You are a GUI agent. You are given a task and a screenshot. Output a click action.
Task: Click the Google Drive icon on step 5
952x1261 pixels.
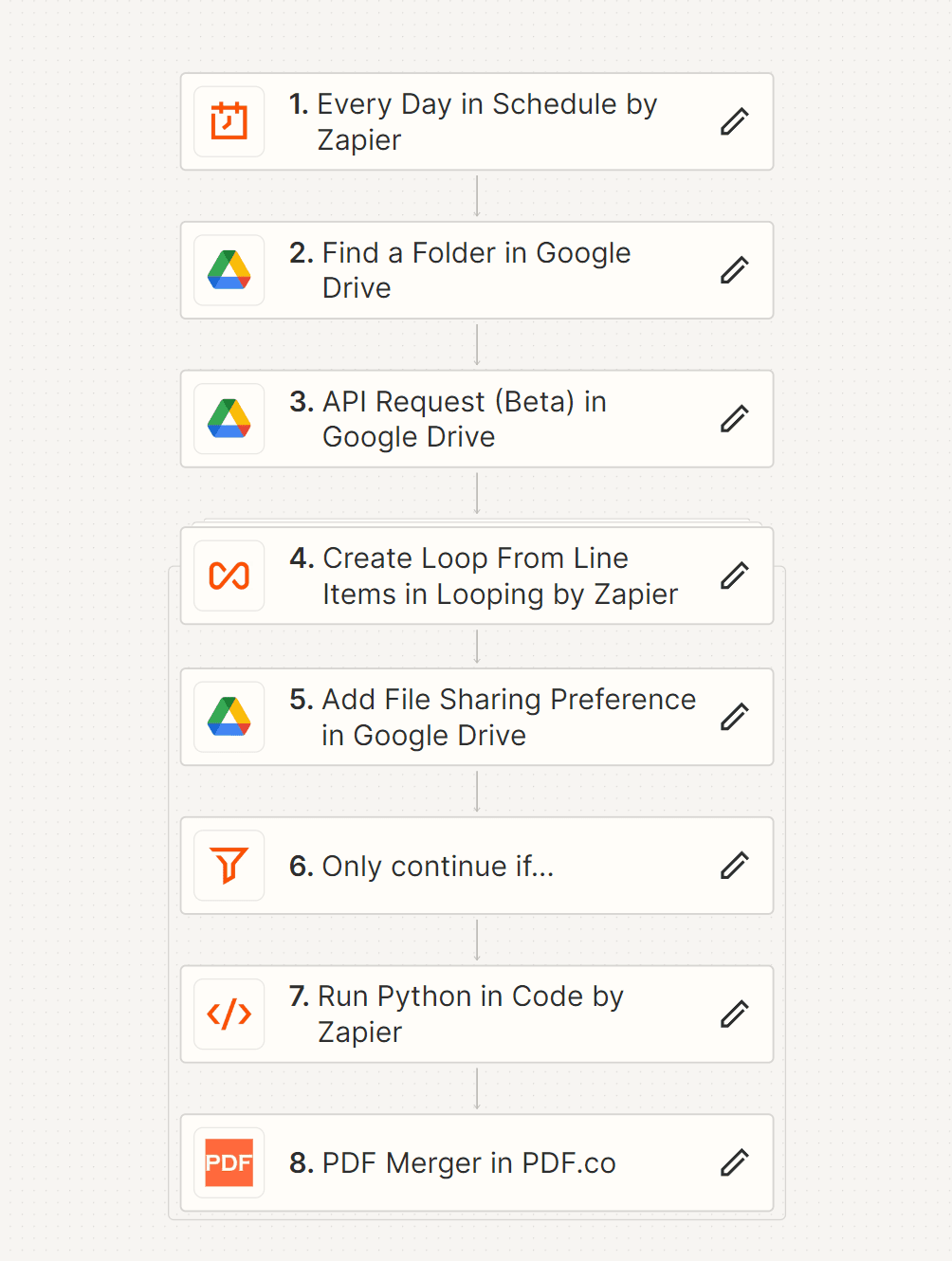[x=229, y=717]
